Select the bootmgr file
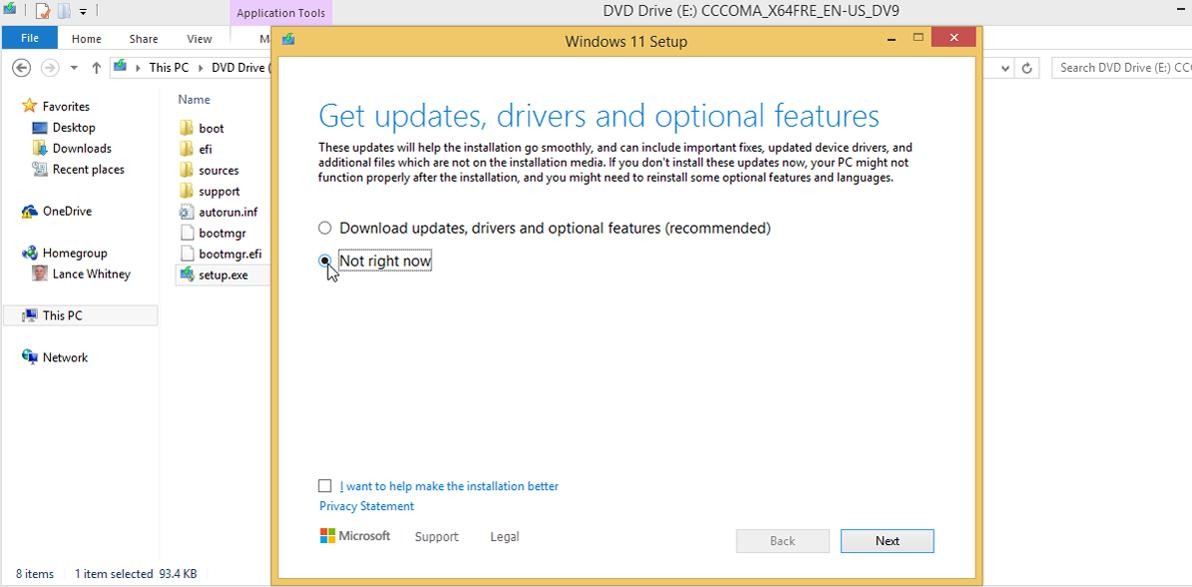1192x587 pixels. tap(222, 233)
